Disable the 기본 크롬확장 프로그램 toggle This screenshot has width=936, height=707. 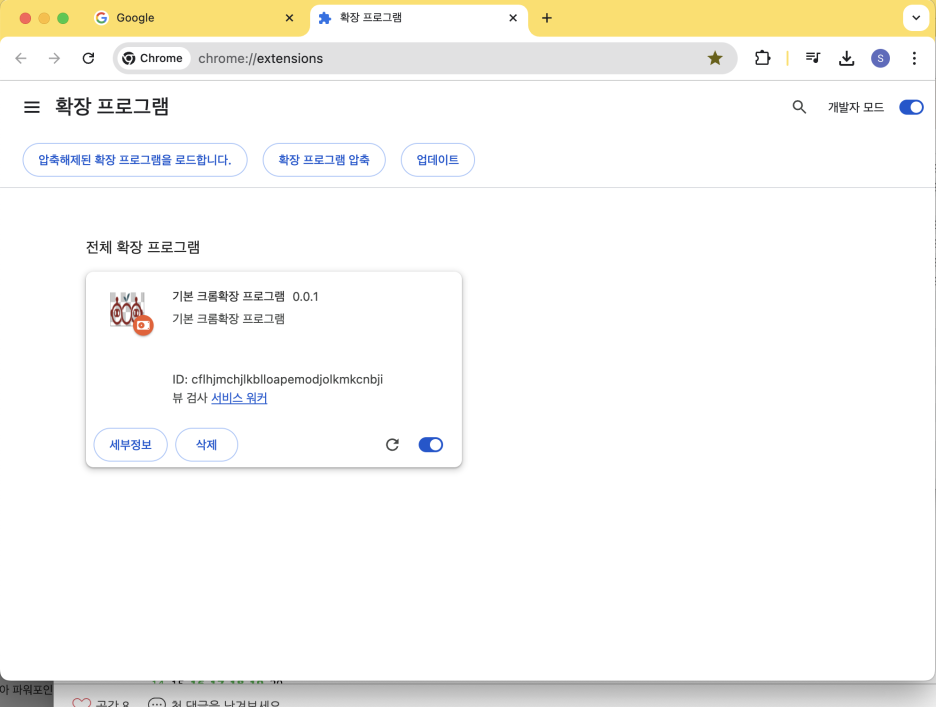430,444
